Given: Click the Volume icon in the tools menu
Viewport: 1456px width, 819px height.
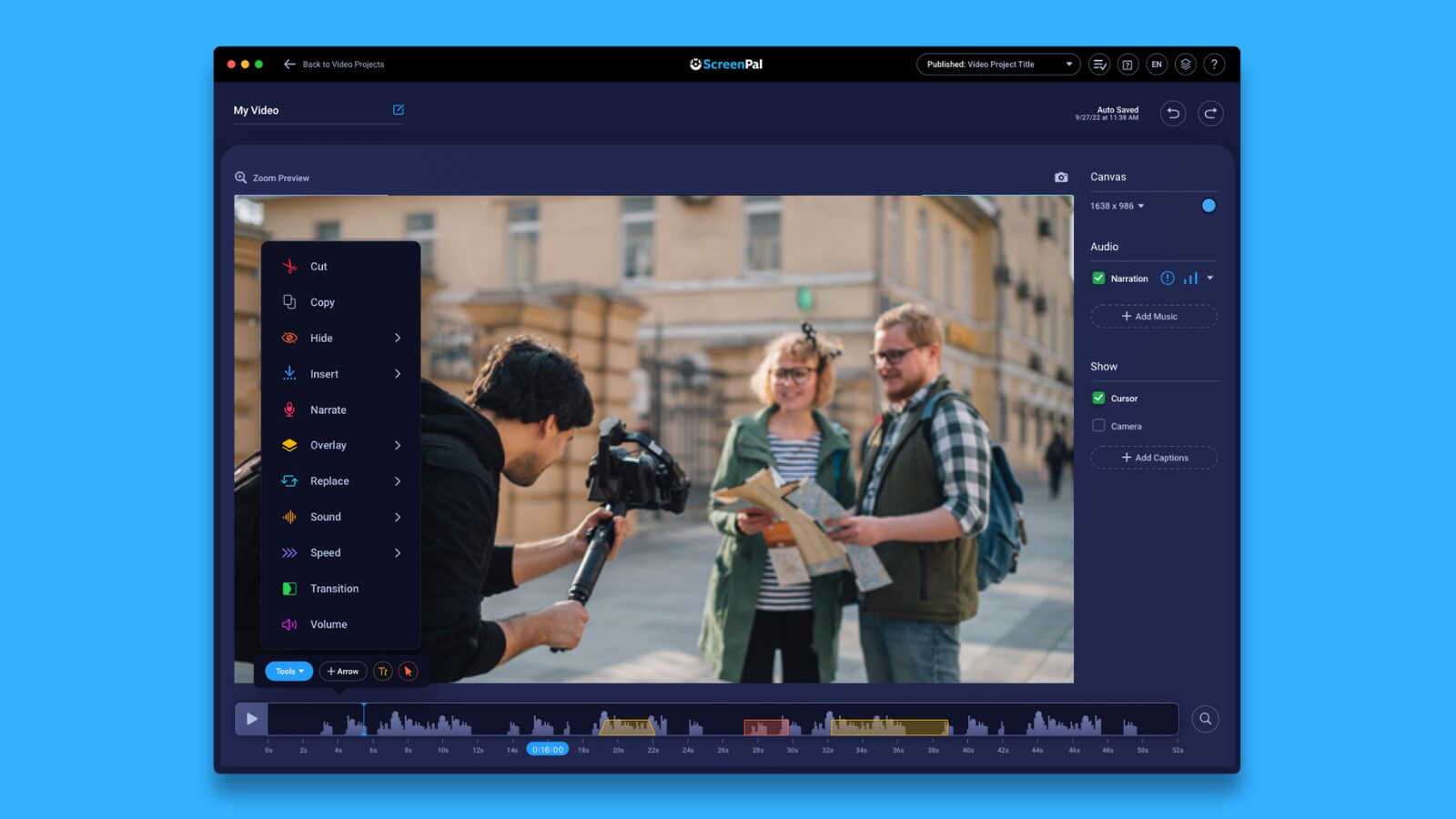Looking at the screenshot, I should (288, 624).
